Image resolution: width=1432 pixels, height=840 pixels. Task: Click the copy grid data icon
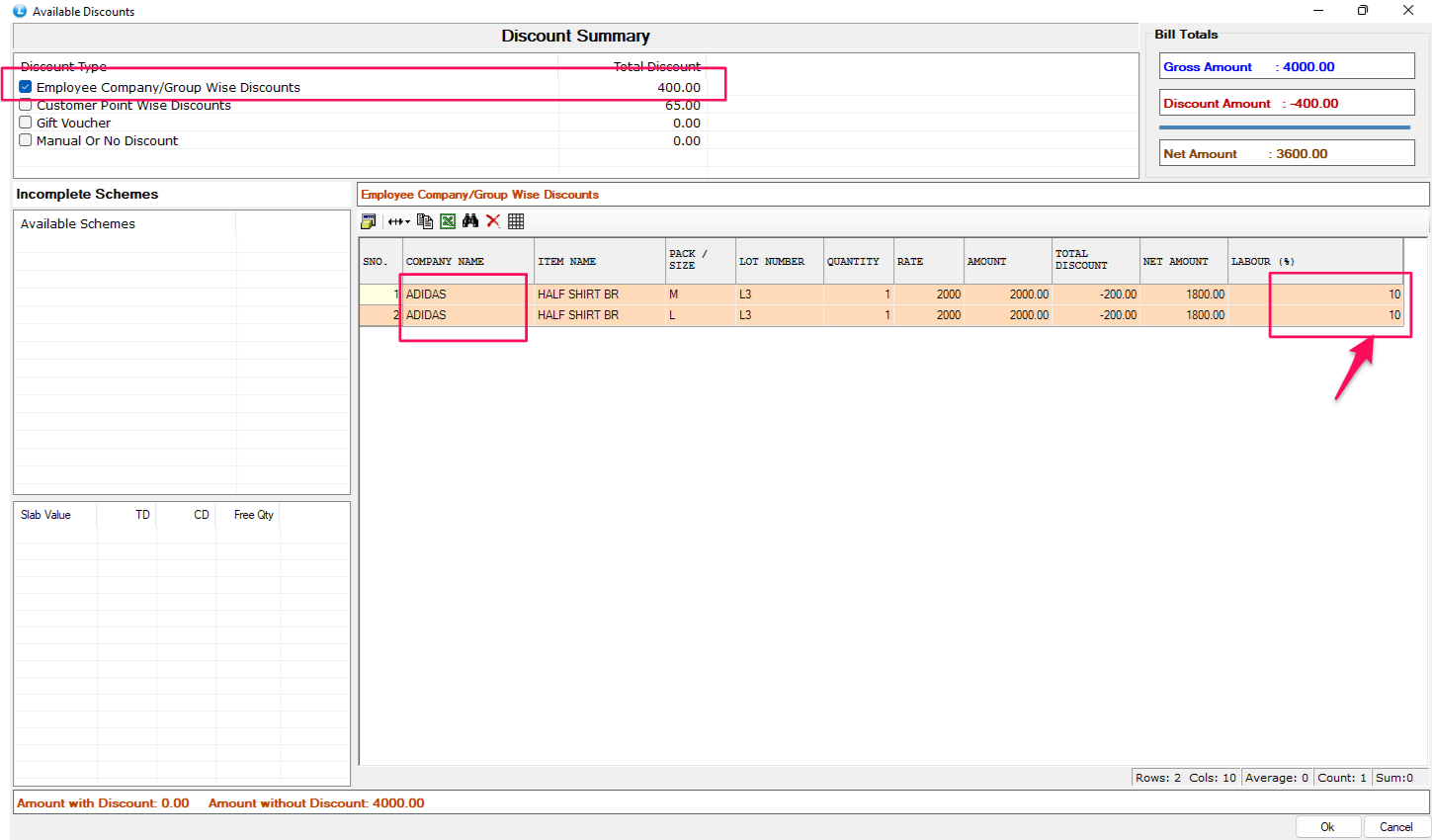[425, 221]
